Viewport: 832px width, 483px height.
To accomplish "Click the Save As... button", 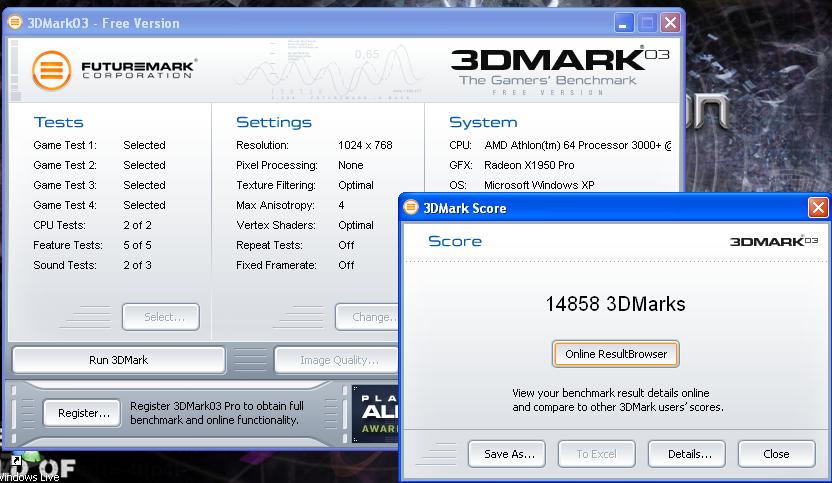I will click(507, 454).
